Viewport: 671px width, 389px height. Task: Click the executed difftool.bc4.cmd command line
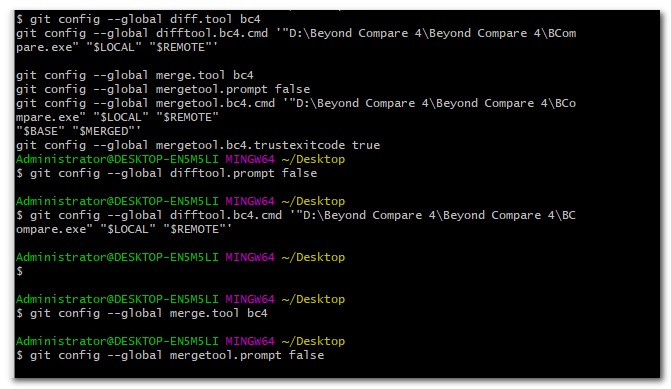(296, 215)
